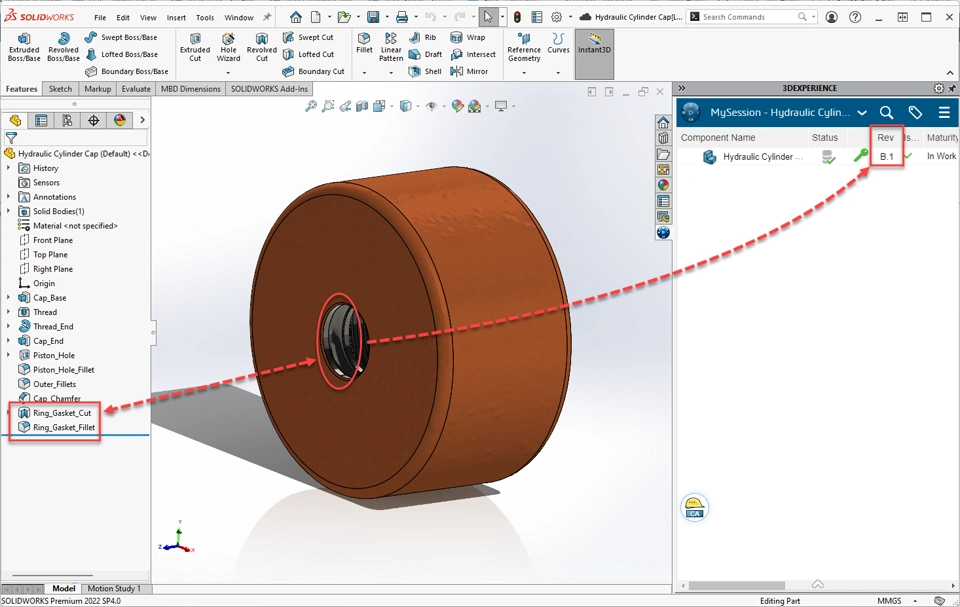960x607 pixels.
Task: Expand the Solid Bodies(1) node
Action: click(9, 211)
